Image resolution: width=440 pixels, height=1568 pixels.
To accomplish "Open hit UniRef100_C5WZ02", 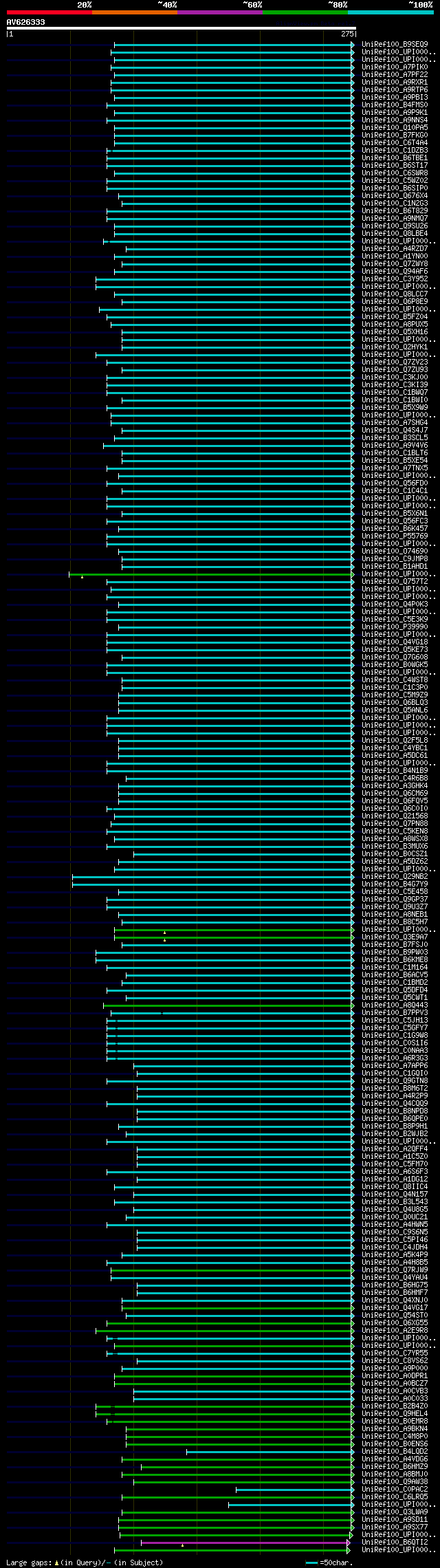I will click(x=395, y=180).
